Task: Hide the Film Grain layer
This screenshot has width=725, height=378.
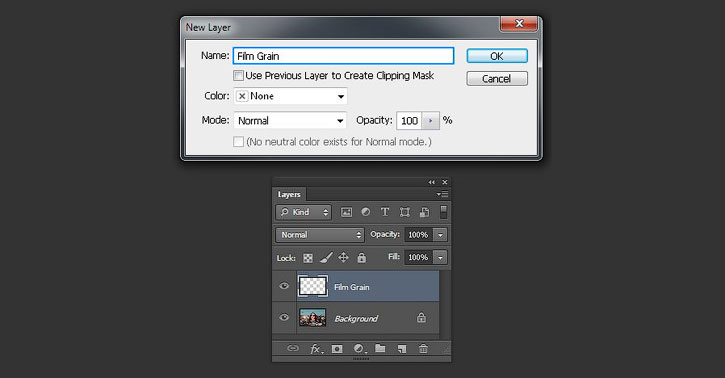Action: (x=284, y=286)
